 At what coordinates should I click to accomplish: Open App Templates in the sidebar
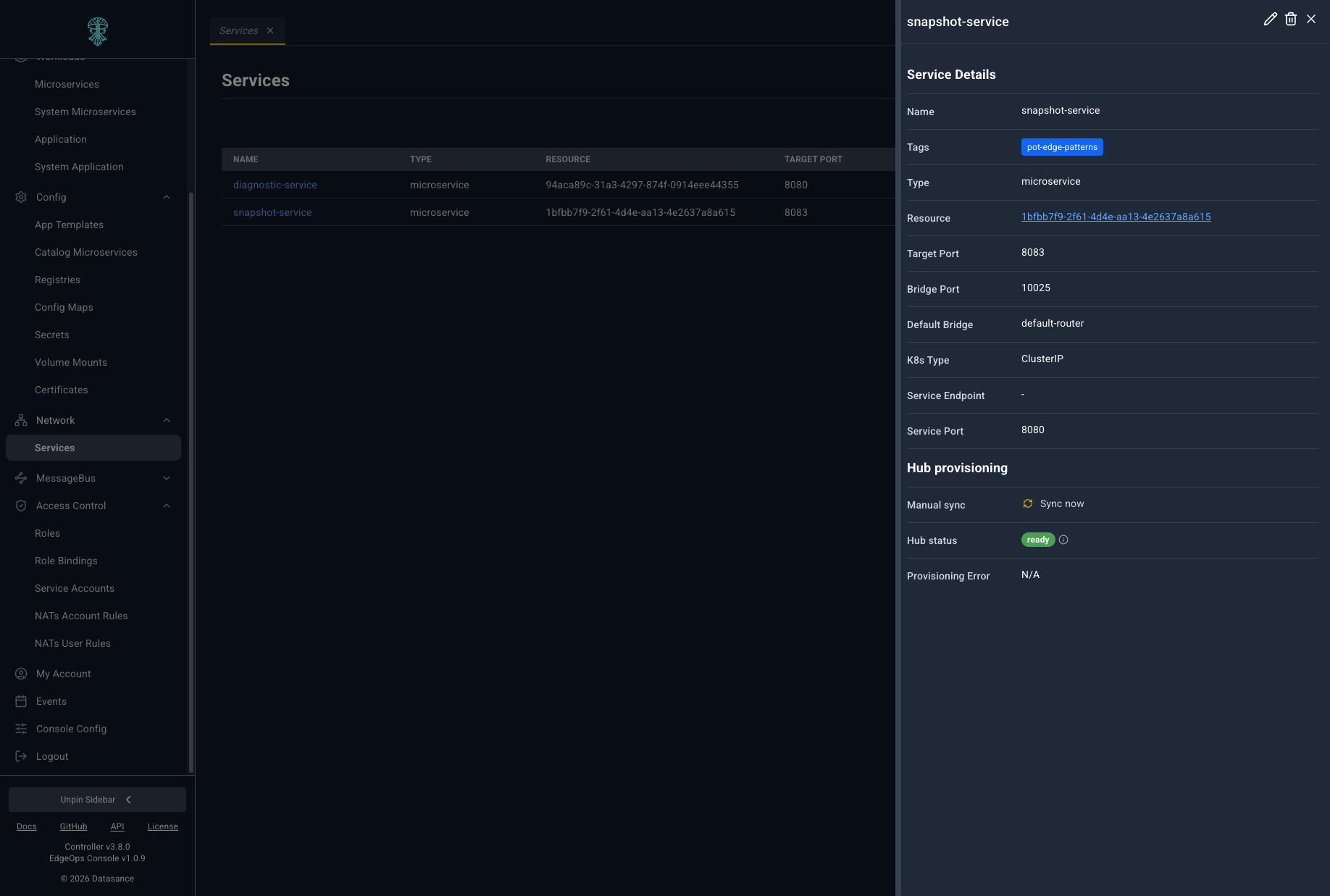pos(69,225)
